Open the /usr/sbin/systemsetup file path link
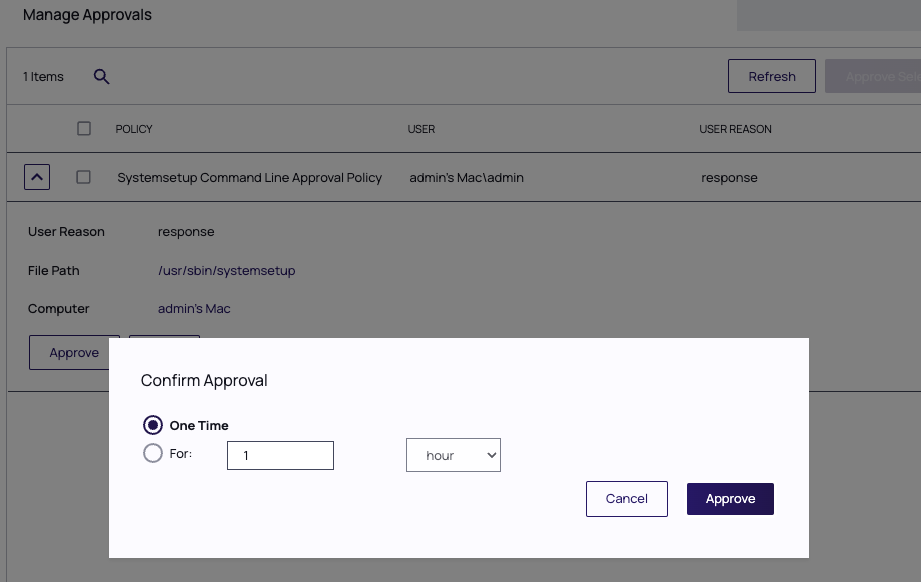This screenshot has height=582, width=921. pos(226,270)
